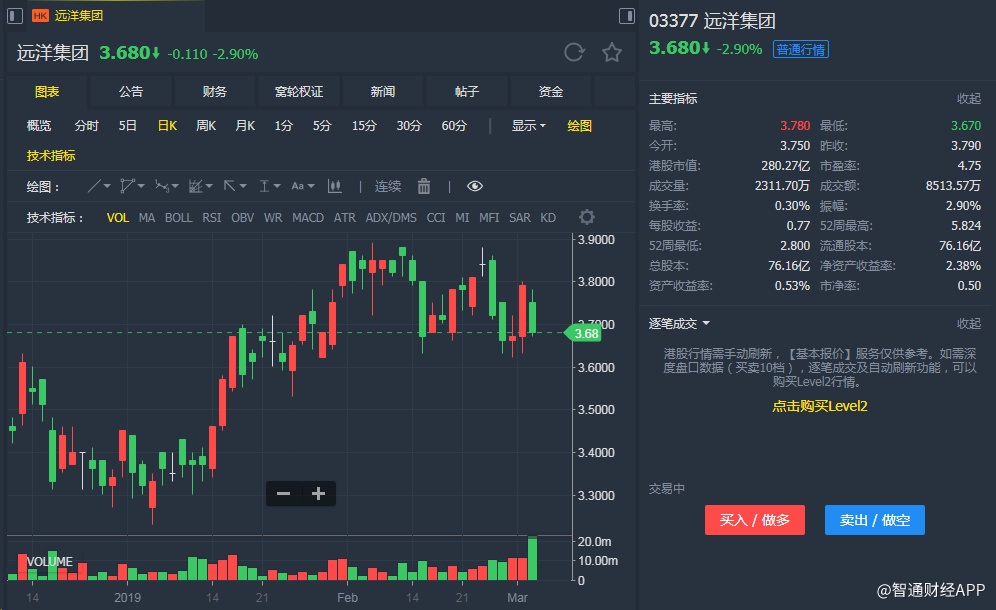
Task: Click the 点击购买Level2 link
Action: (819, 406)
